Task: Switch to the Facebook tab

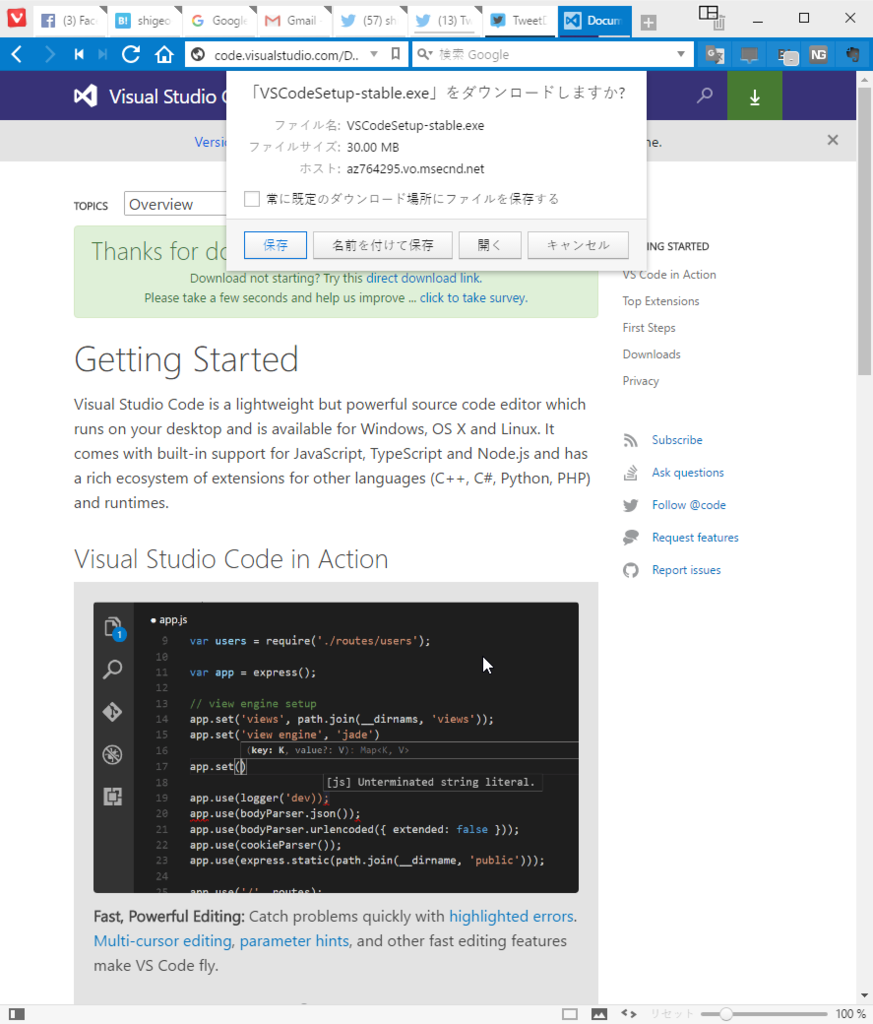Action: [x=68, y=20]
